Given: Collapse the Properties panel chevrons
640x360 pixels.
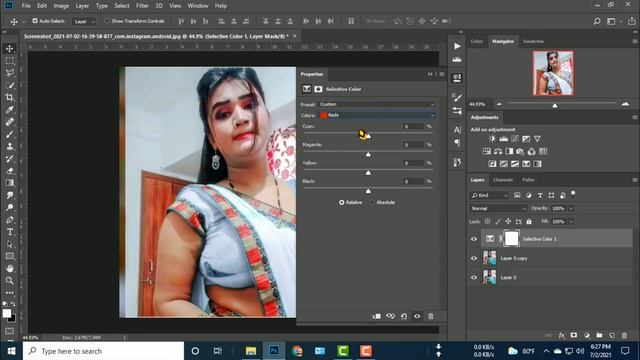Looking at the screenshot, I should [430, 74].
